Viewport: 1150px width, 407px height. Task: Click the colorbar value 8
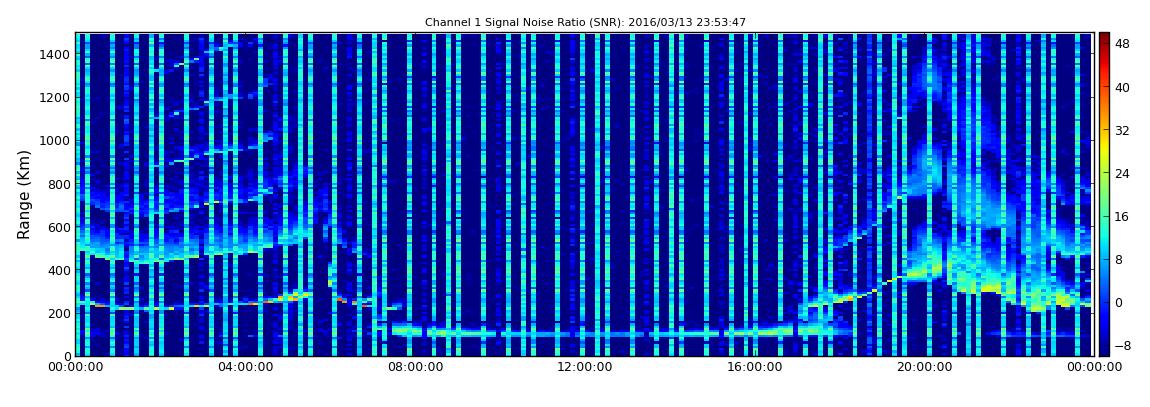pyautogui.click(x=1119, y=259)
